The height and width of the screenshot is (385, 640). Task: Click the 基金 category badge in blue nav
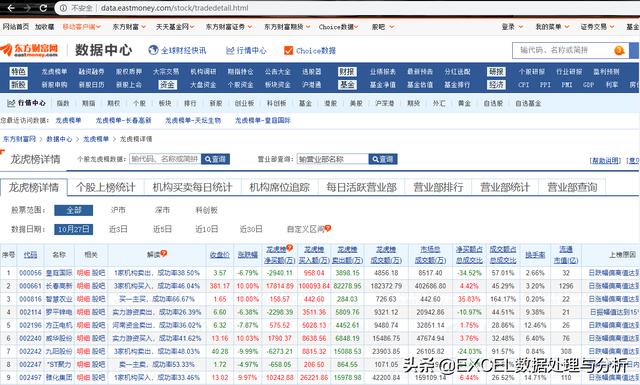(347, 85)
